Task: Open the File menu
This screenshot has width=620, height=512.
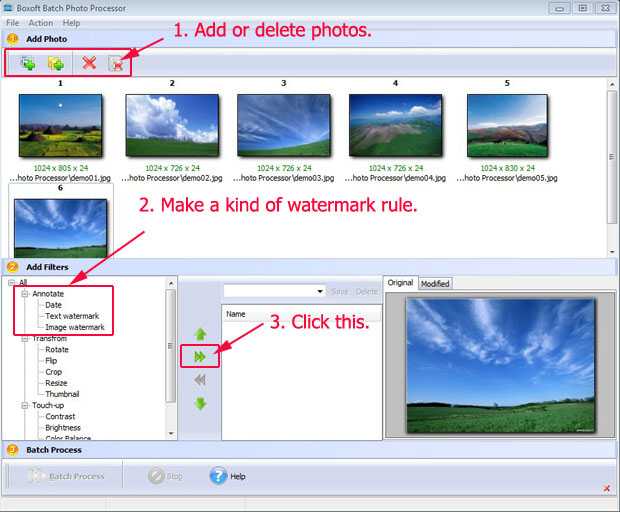Action: (x=12, y=23)
